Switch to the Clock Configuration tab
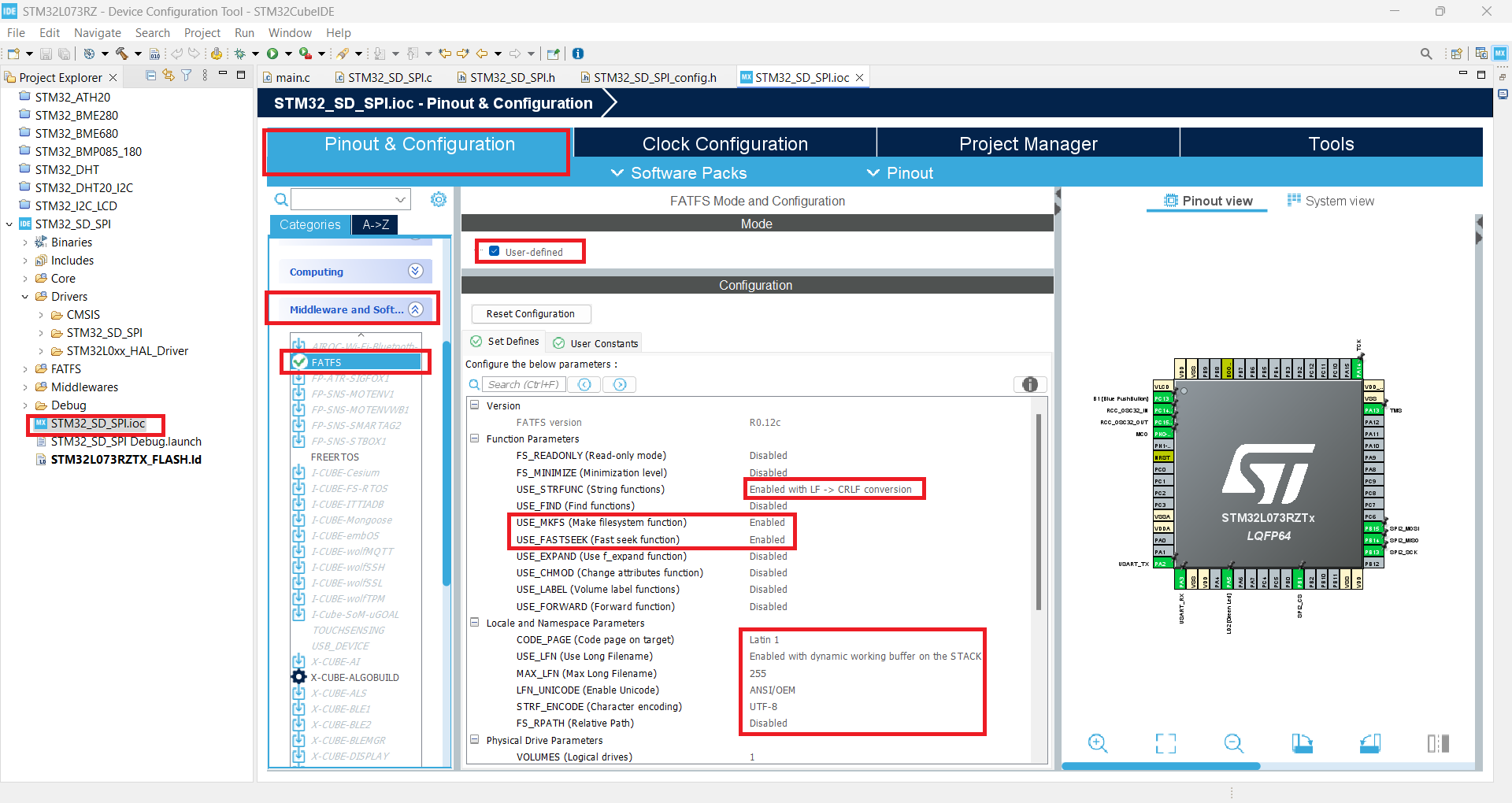 tap(725, 143)
